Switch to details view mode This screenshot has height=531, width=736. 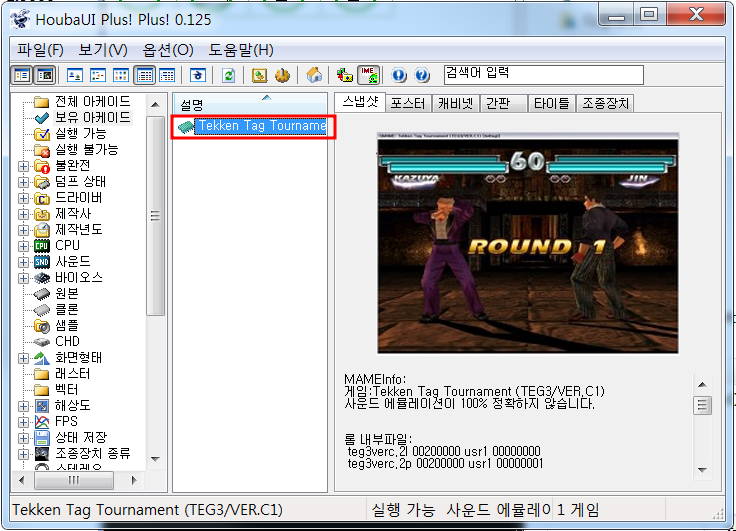click(145, 75)
